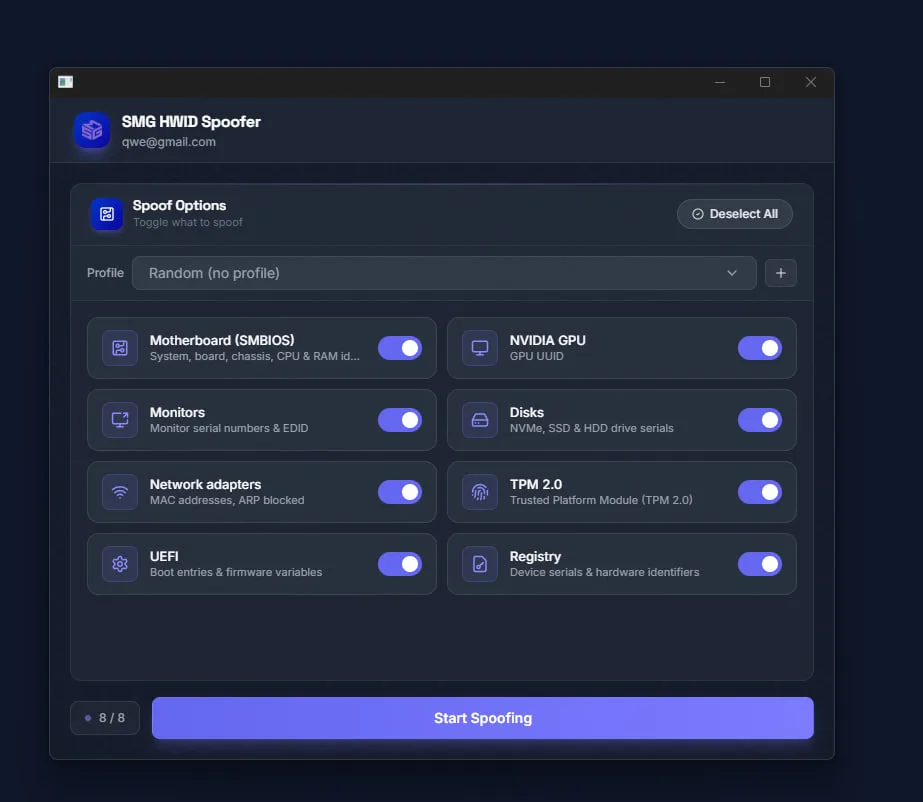This screenshot has width=923, height=802.
Task: Click 'NVMe, SSD & HDD drive serials' text
Action: click(591, 428)
